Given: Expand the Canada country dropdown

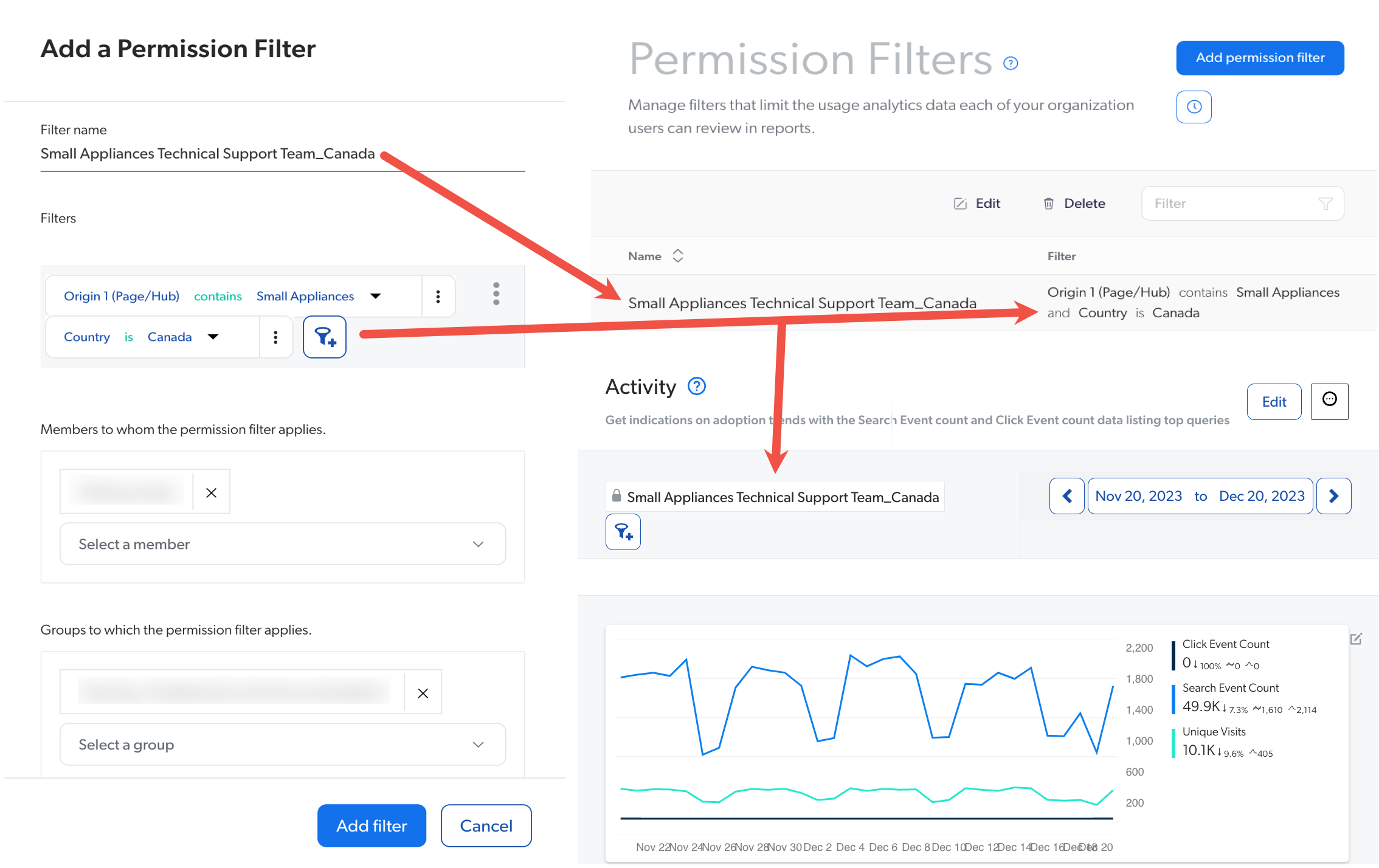Looking at the screenshot, I should 213,337.
